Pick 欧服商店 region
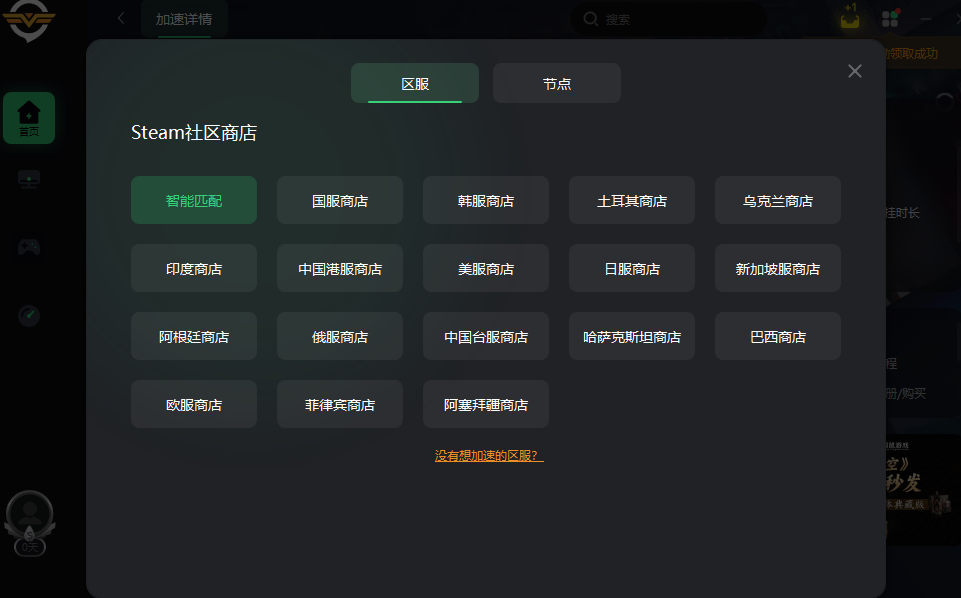Viewport: 961px width, 598px height. coord(194,404)
